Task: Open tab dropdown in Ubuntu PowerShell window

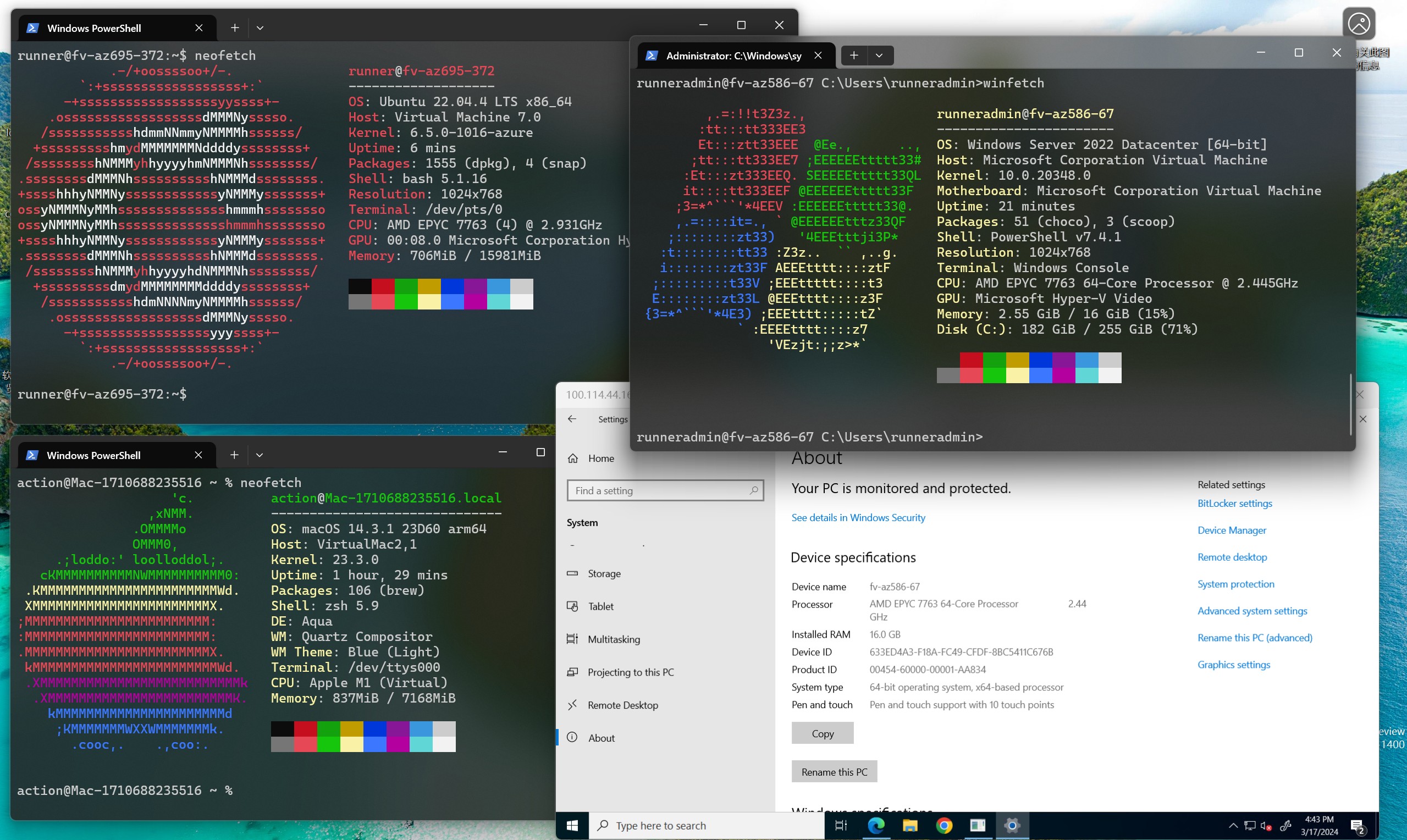Action: 260,27
